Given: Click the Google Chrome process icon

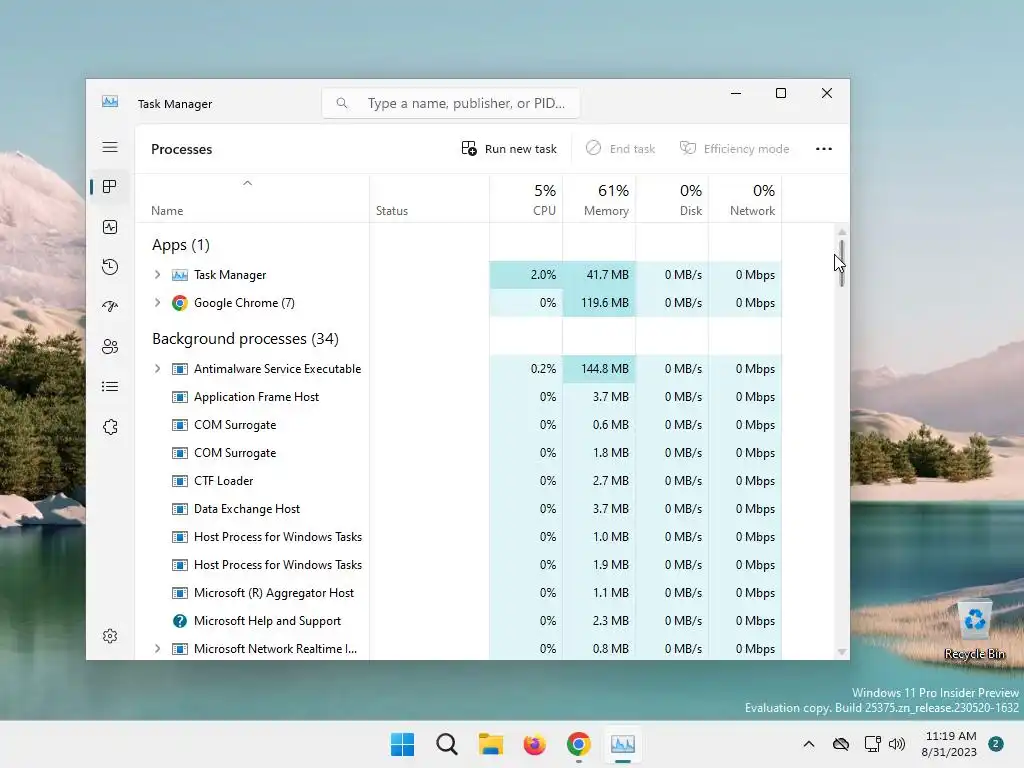Looking at the screenshot, I should [x=180, y=303].
